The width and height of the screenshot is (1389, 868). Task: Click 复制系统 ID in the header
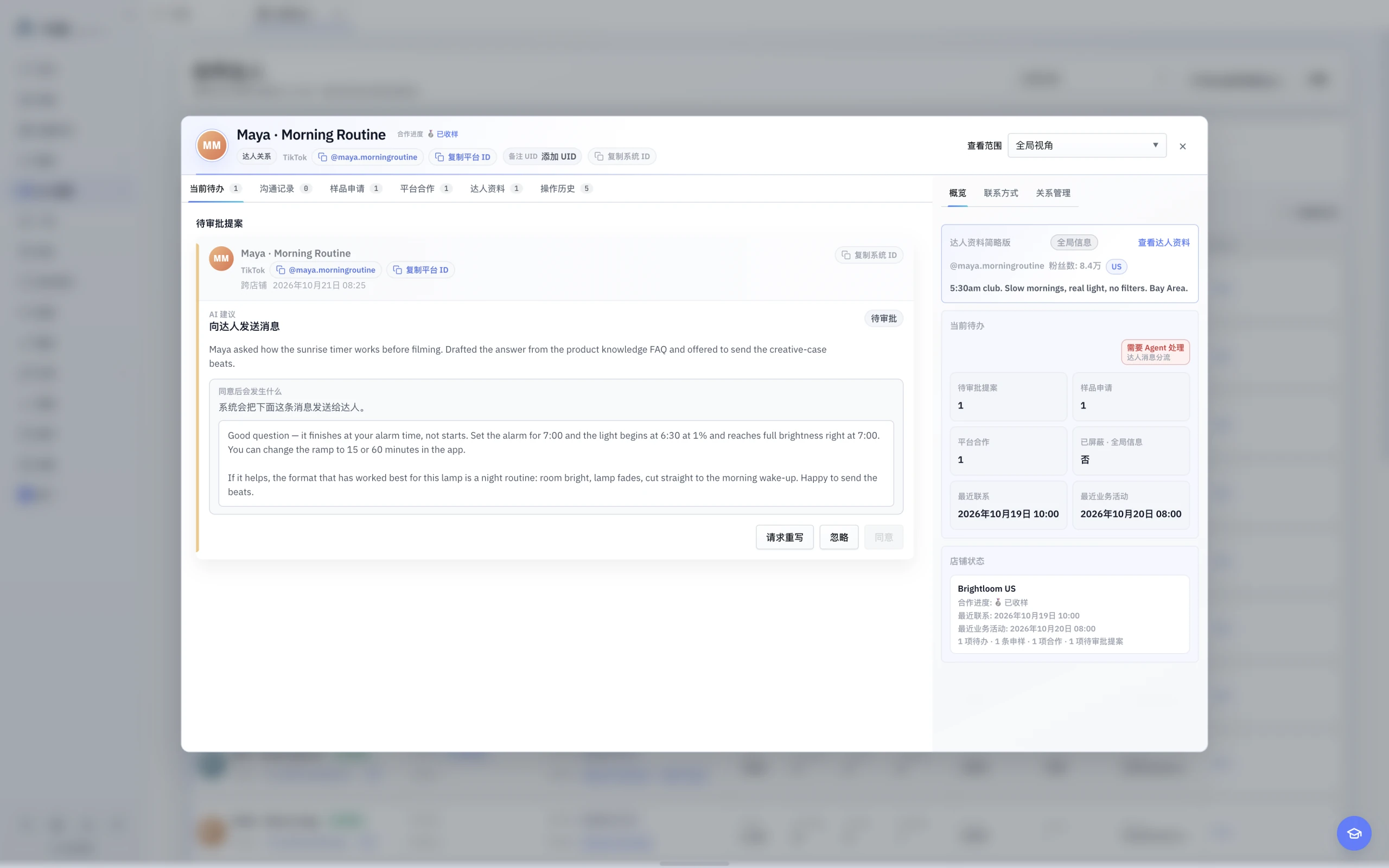point(622,156)
